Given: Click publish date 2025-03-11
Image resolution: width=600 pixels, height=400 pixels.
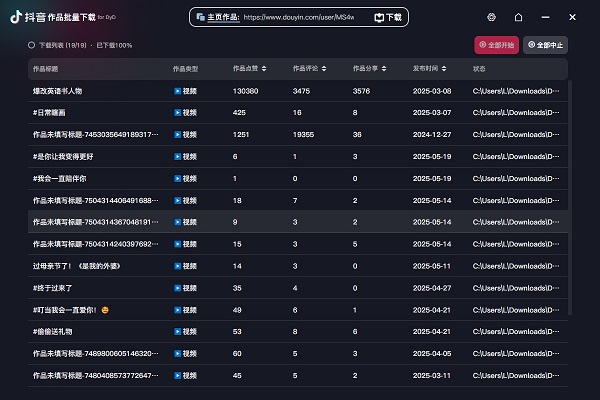Looking at the screenshot, I should 432,376.
